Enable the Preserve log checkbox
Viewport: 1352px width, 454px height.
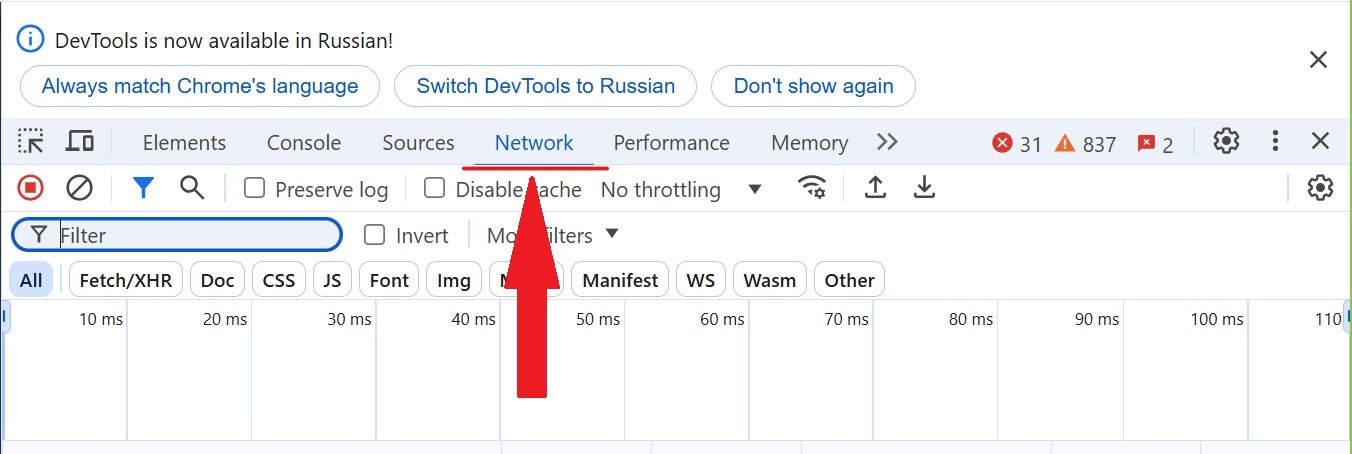255,188
